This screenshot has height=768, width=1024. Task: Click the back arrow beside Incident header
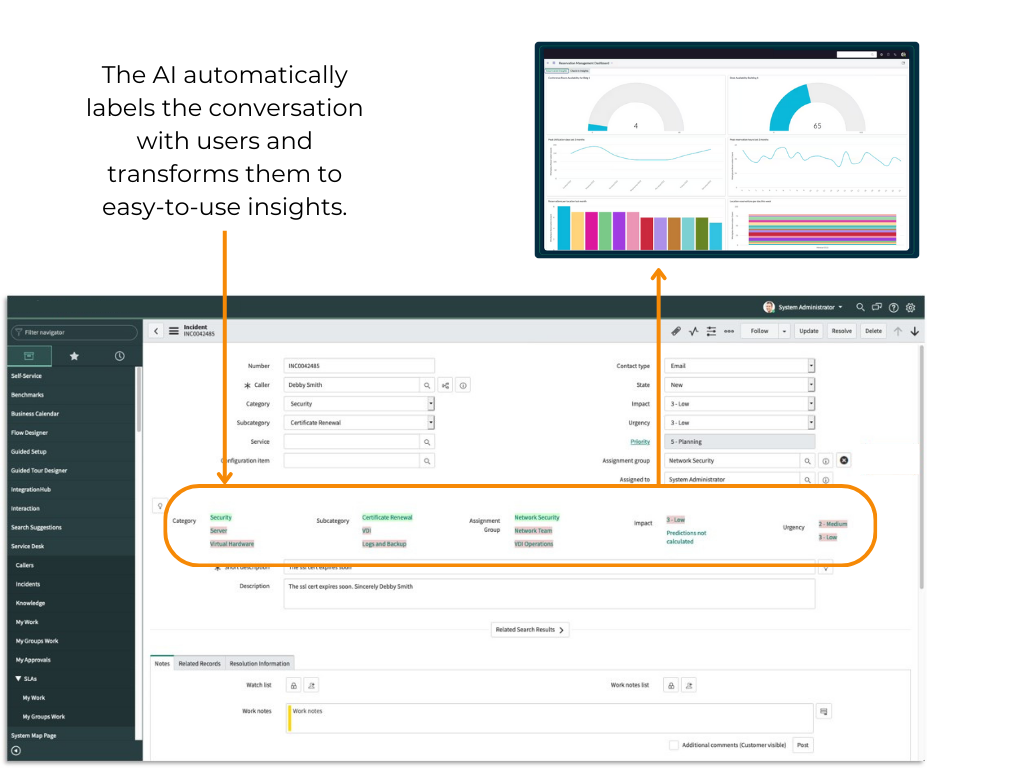click(x=156, y=331)
